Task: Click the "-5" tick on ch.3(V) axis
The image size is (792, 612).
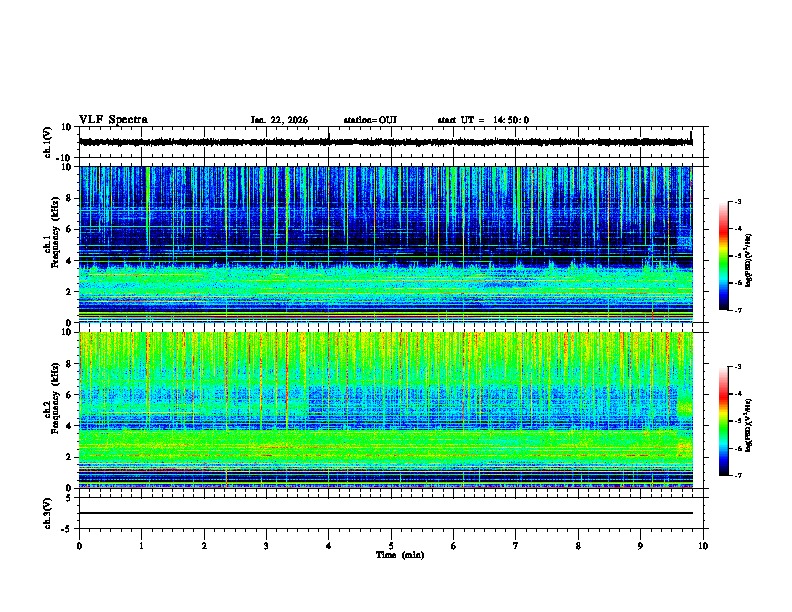Action: coord(68,529)
